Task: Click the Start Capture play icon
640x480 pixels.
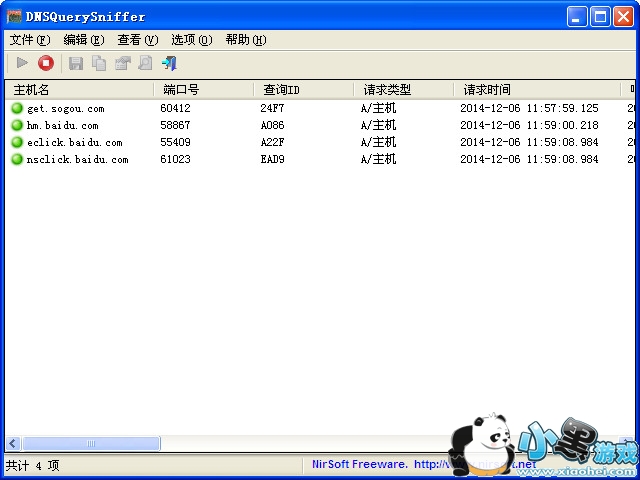Action: pos(22,63)
